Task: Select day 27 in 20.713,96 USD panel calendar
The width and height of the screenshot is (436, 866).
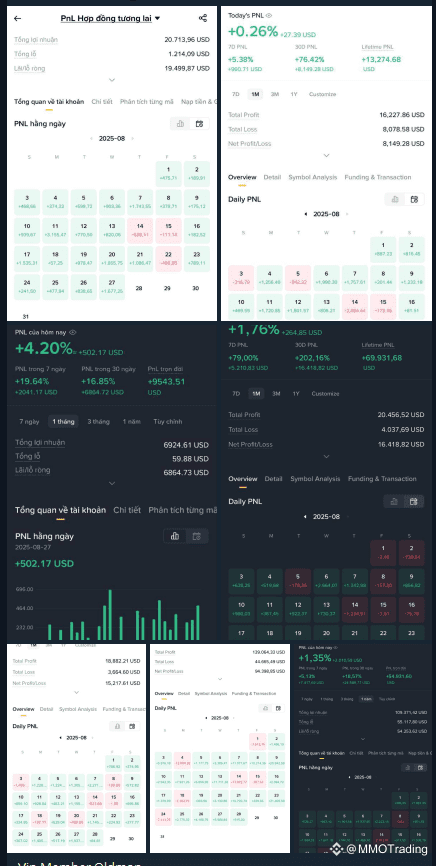Action: [x=112, y=287]
